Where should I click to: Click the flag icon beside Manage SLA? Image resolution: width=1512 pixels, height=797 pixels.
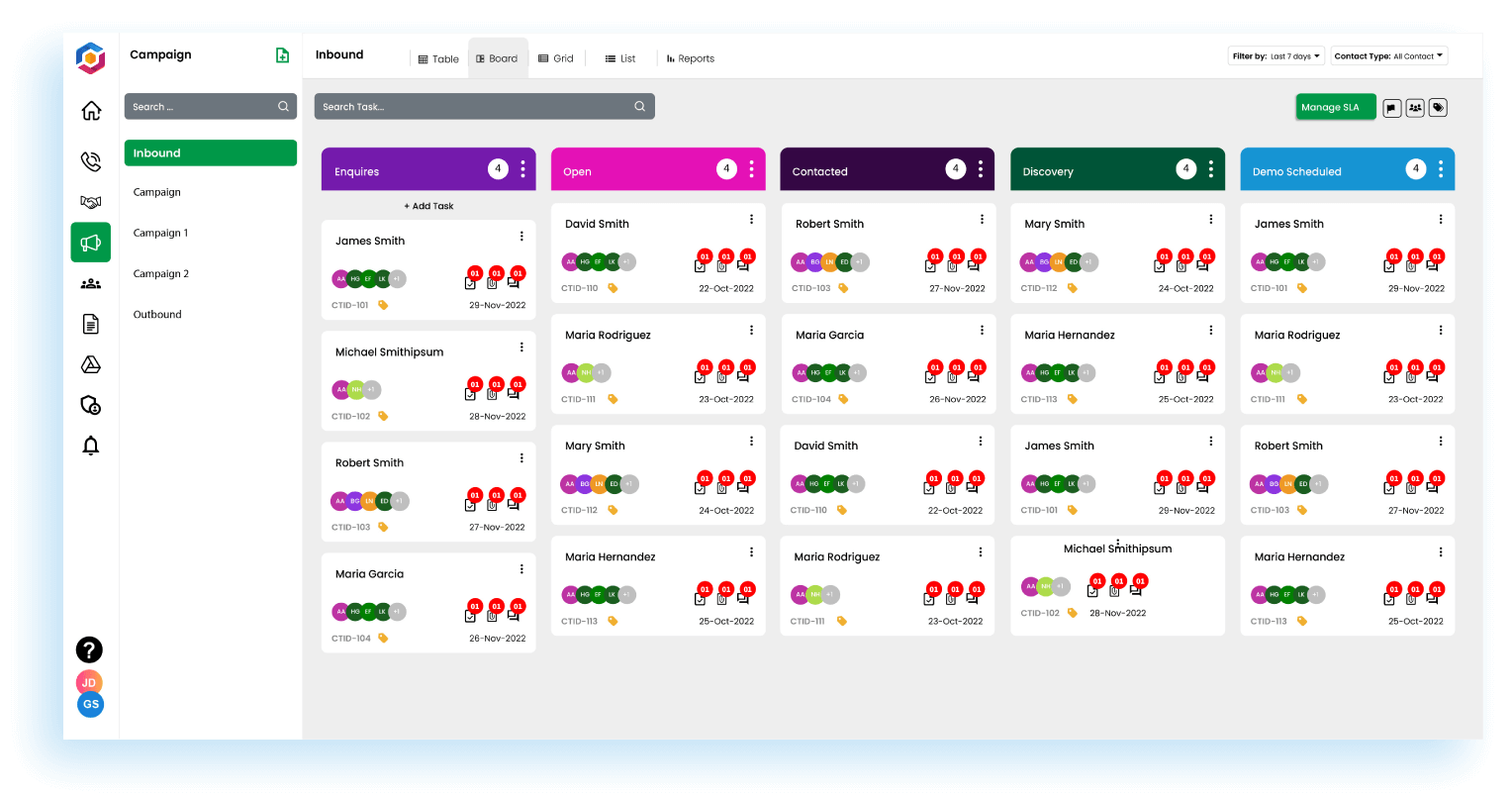point(1392,107)
